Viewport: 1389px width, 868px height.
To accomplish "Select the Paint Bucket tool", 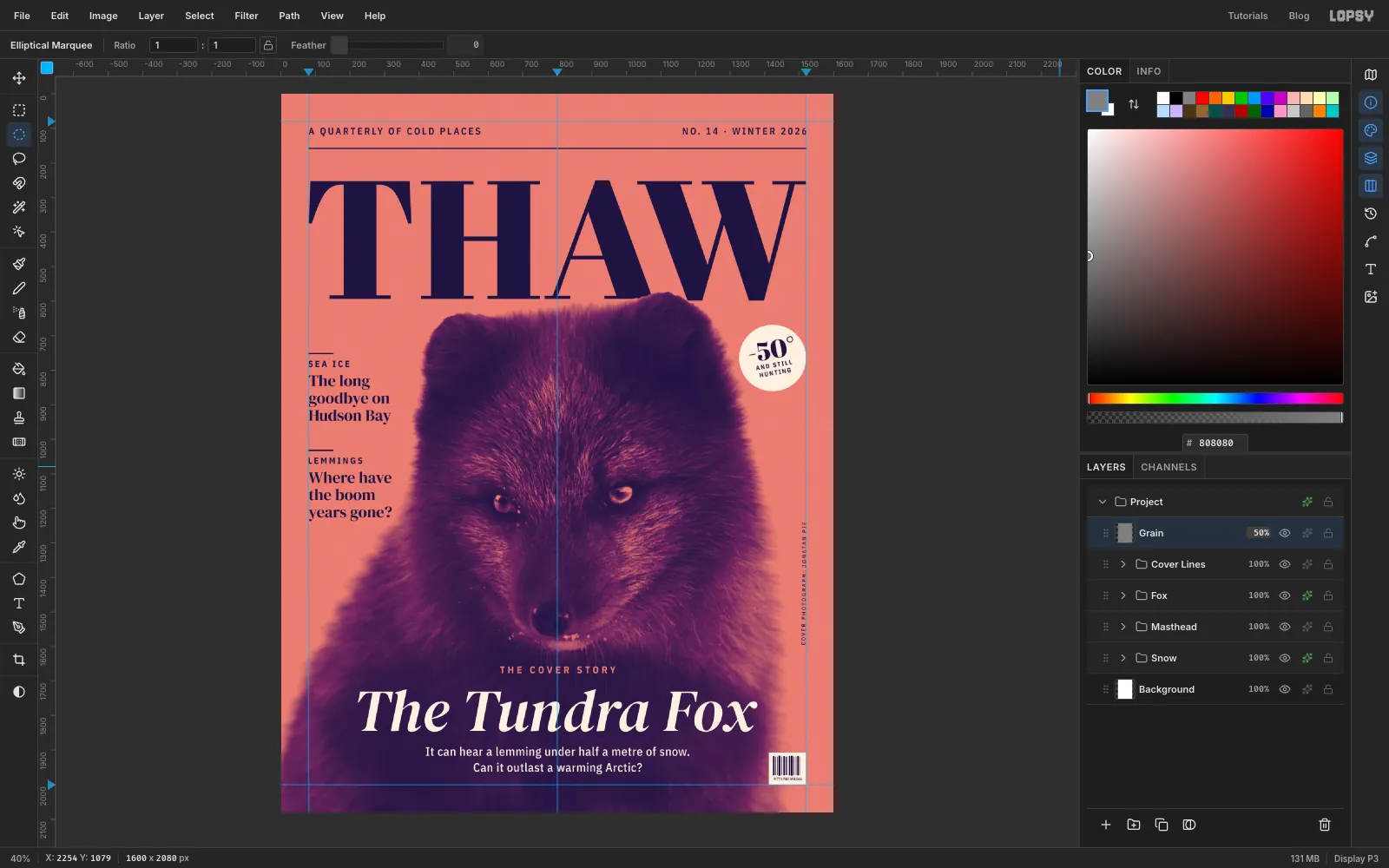I will coord(19,369).
